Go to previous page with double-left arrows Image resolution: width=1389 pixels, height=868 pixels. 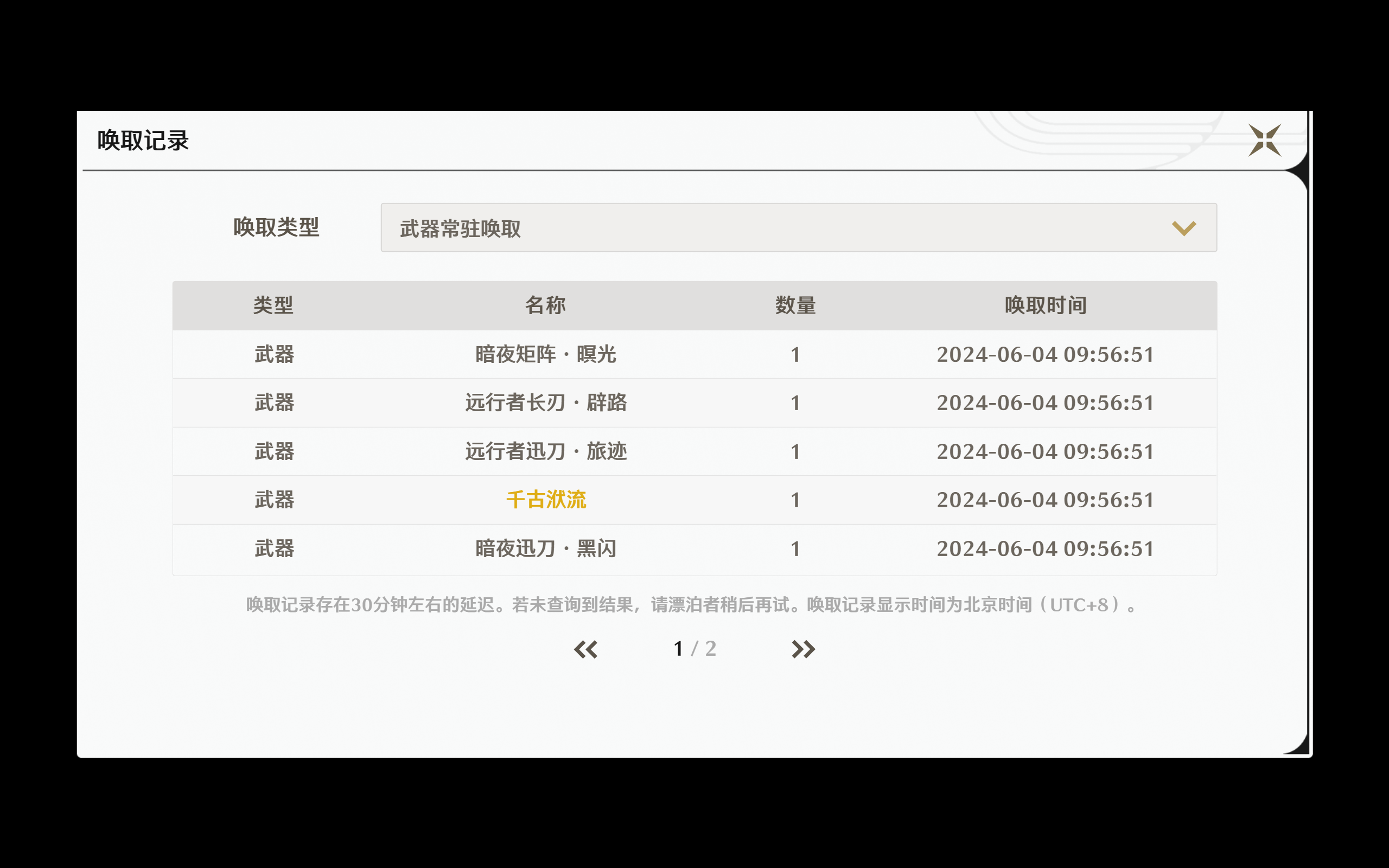585,649
